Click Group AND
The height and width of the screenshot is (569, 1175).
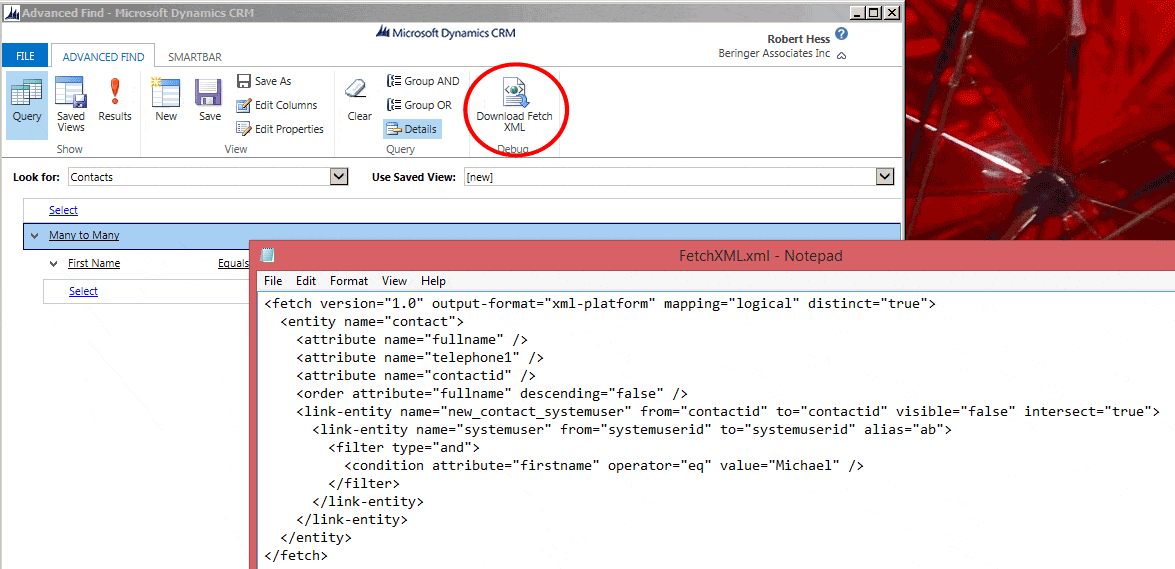click(423, 81)
